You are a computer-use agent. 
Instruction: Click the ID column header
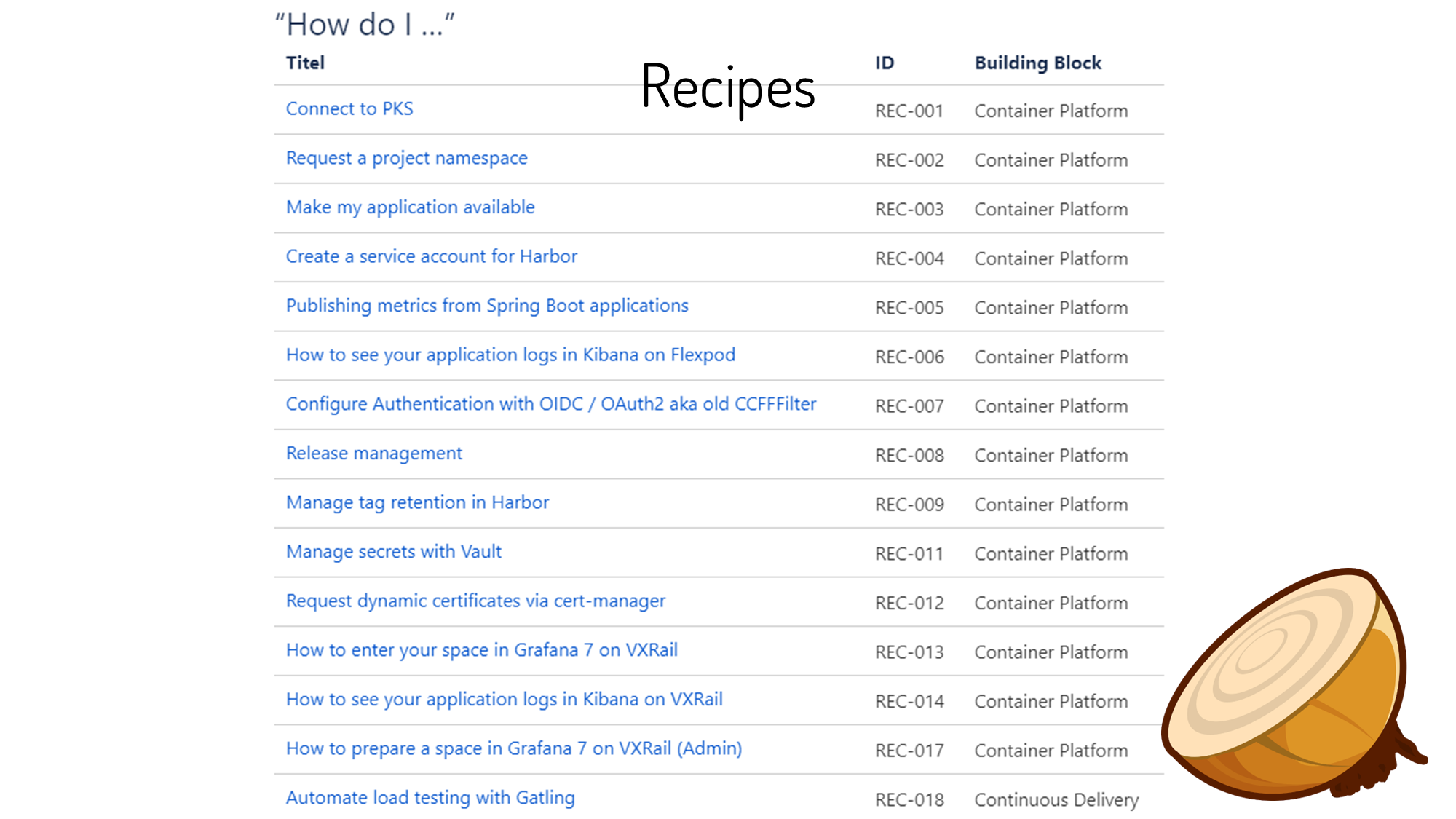click(884, 63)
